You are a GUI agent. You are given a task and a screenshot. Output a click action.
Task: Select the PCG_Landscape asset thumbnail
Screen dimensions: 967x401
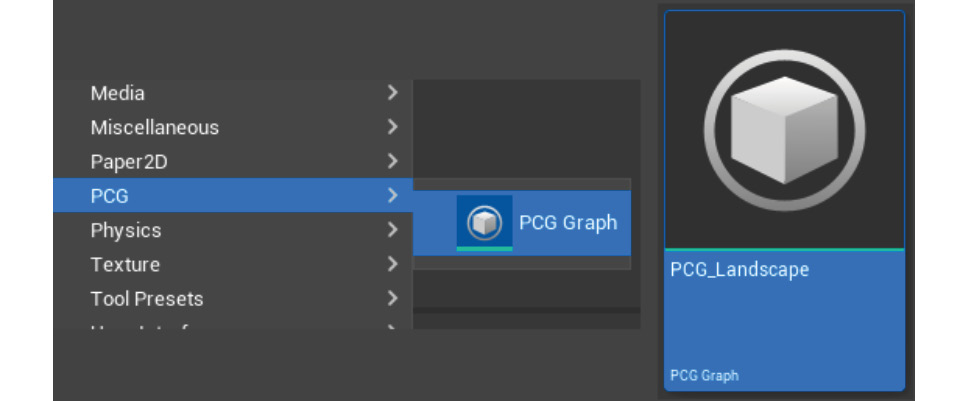(x=784, y=200)
